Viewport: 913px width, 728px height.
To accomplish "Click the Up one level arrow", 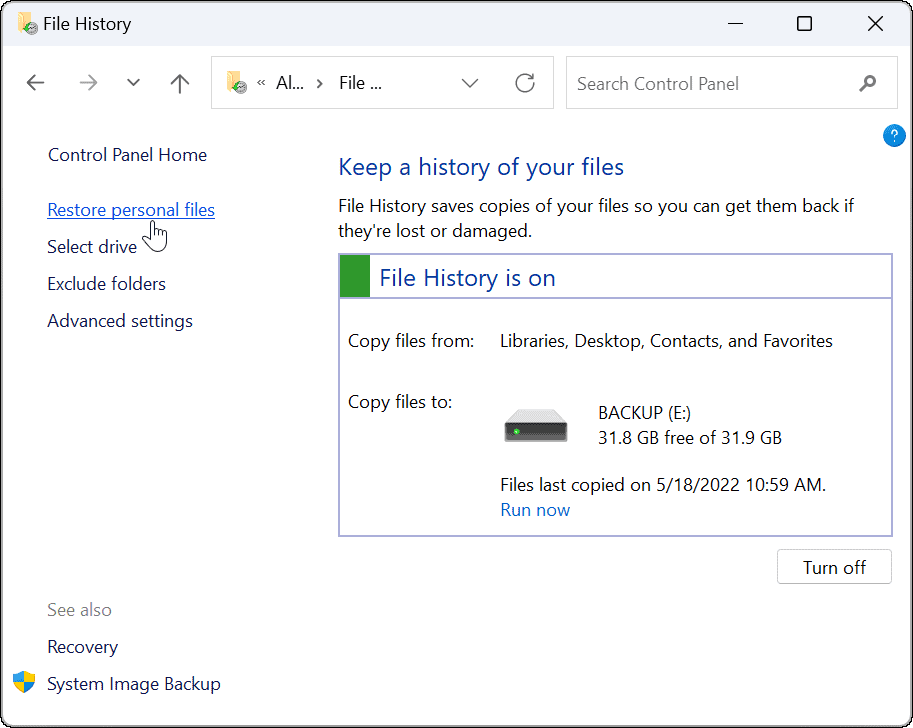I will (x=179, y=83).
